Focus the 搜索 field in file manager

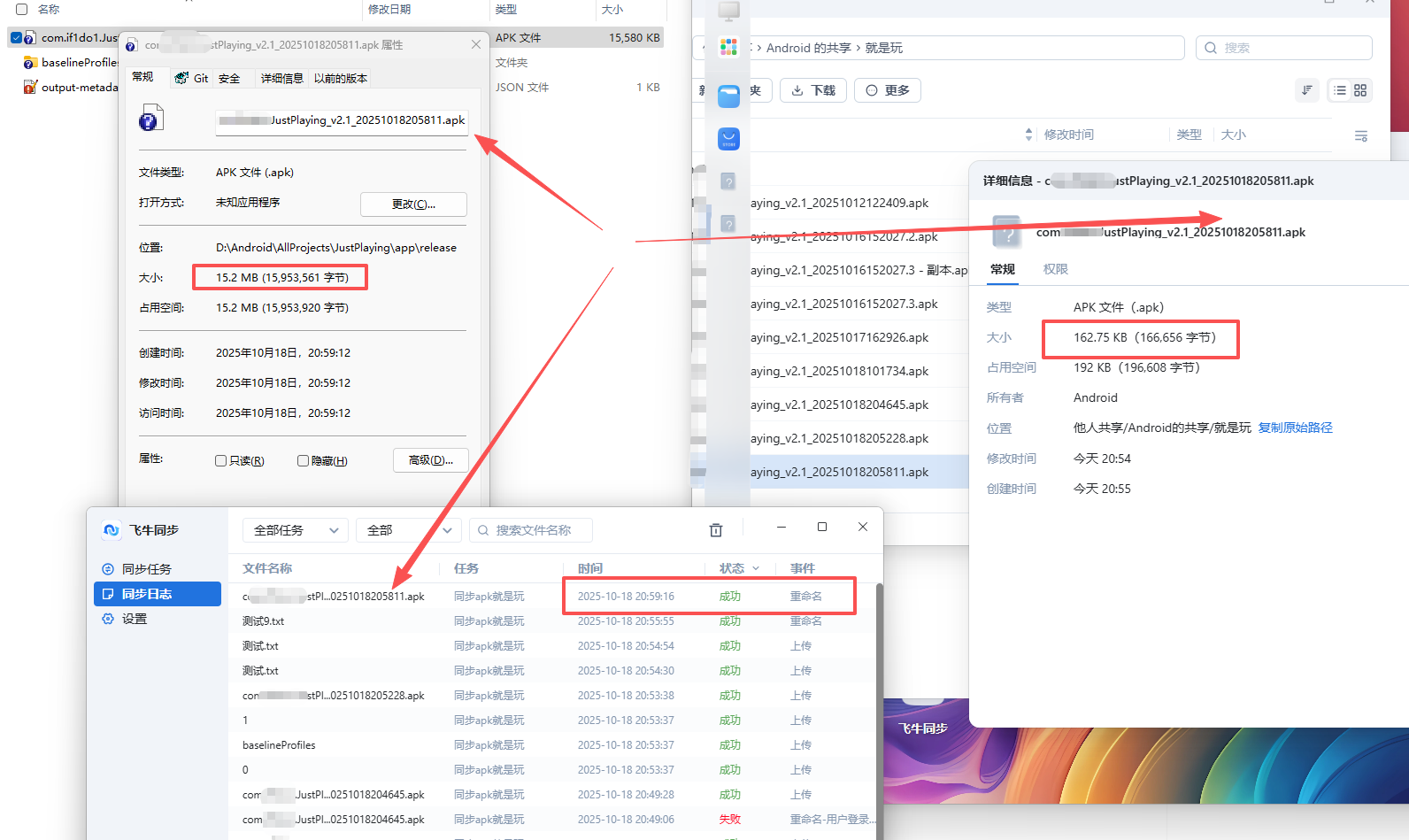click(1284, 48)
